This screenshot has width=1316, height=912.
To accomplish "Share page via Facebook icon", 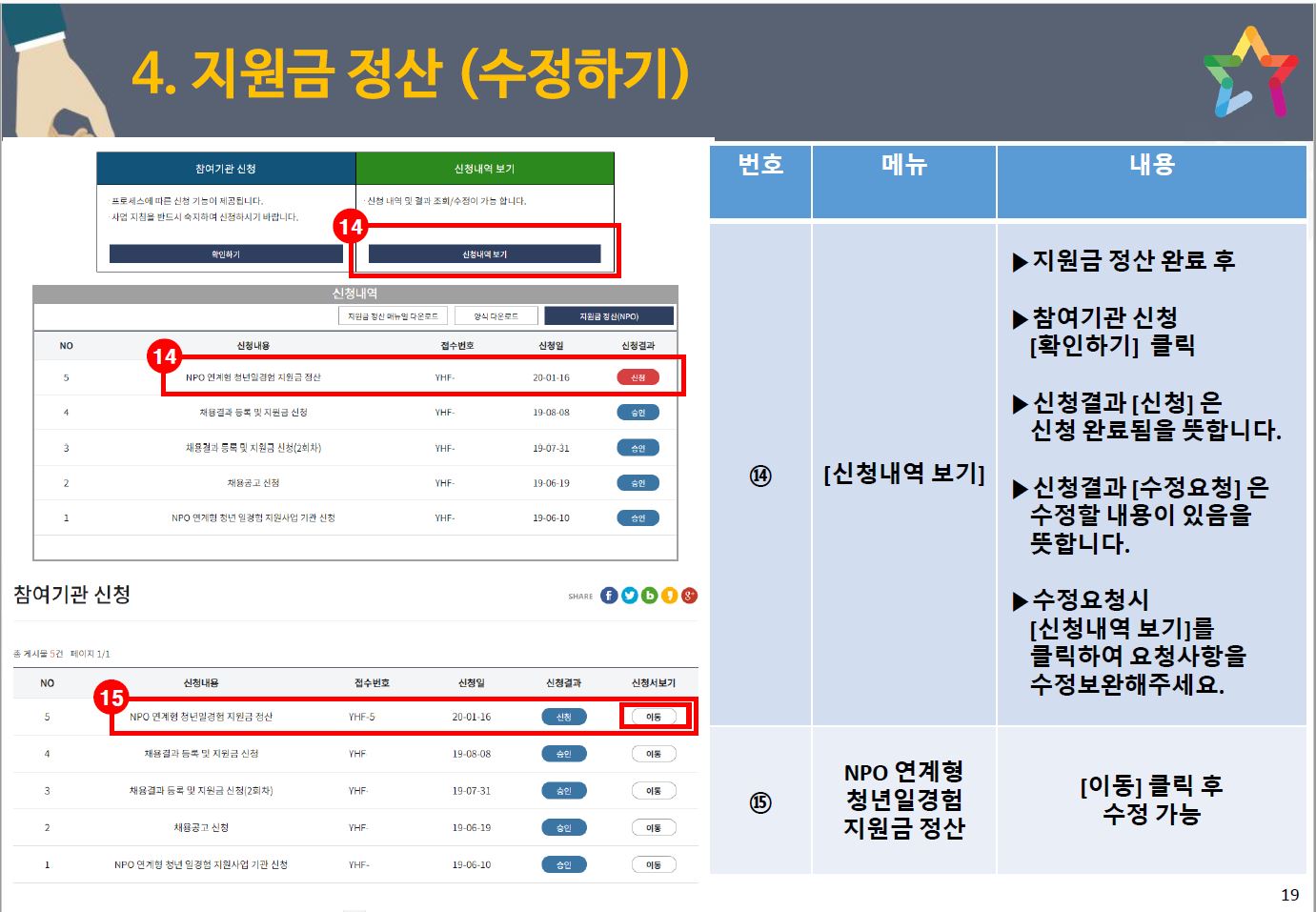I will 609,596.
